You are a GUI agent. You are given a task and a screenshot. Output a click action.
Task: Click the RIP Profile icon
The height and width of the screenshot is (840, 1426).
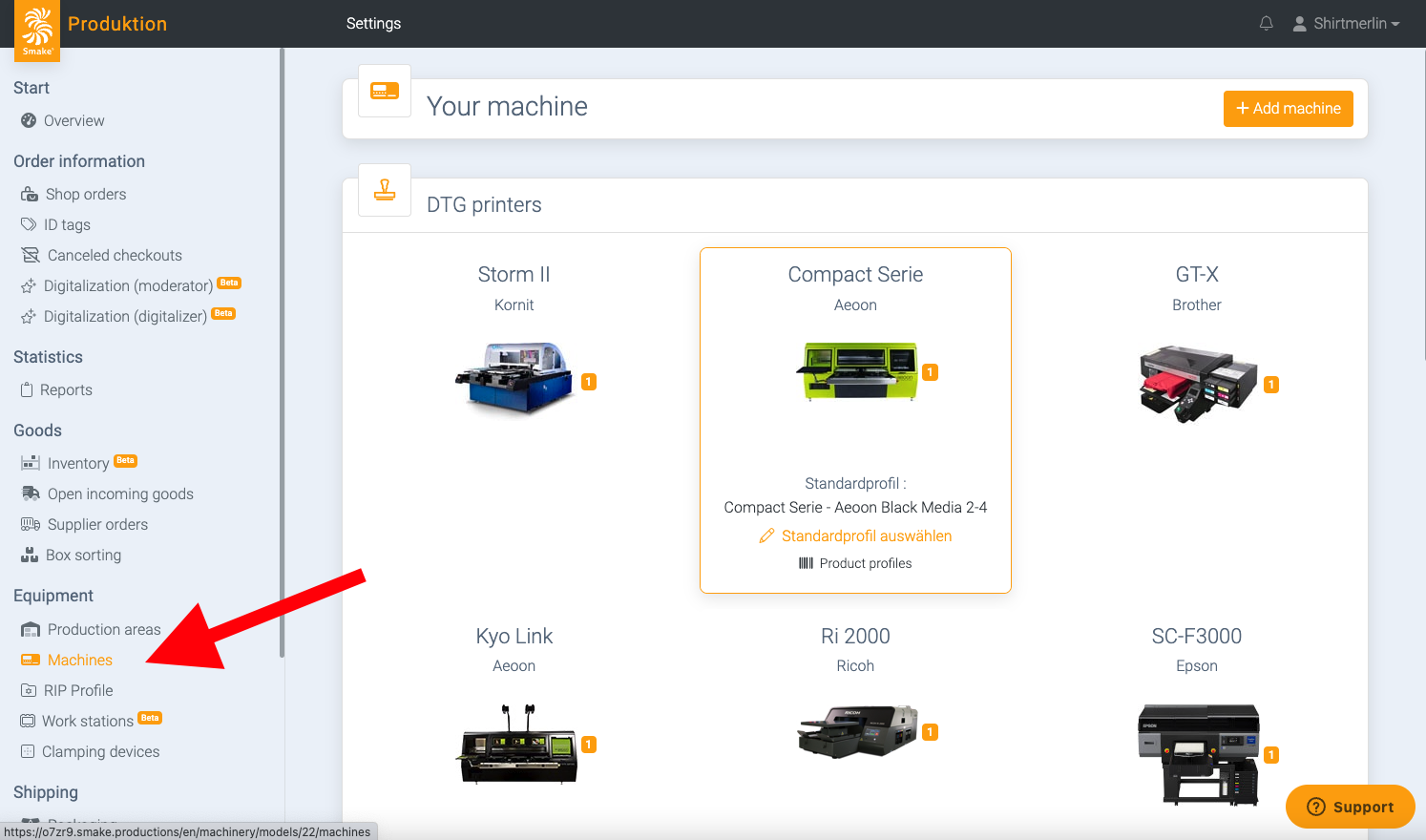click(29, 690)
